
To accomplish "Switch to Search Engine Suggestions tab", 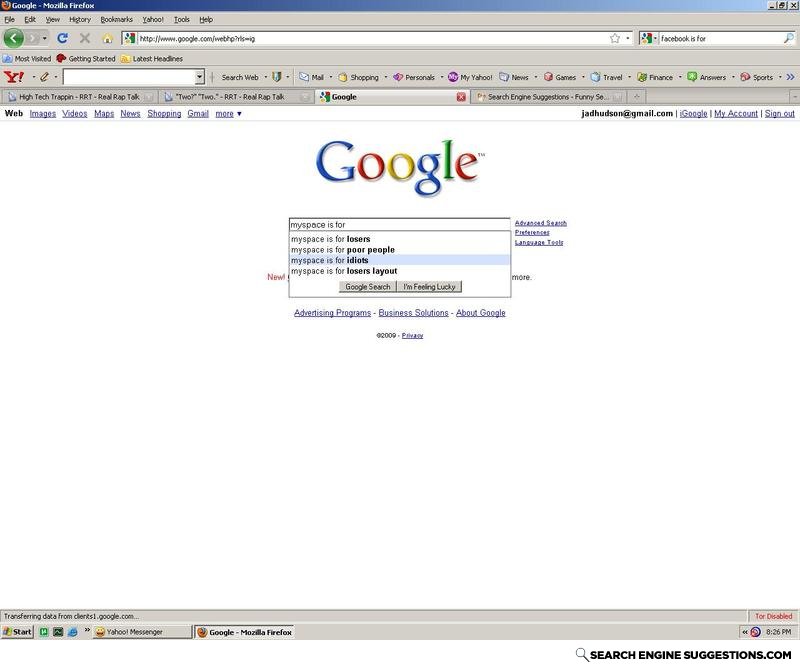I will pyautogui.click(x=548, y=96).
